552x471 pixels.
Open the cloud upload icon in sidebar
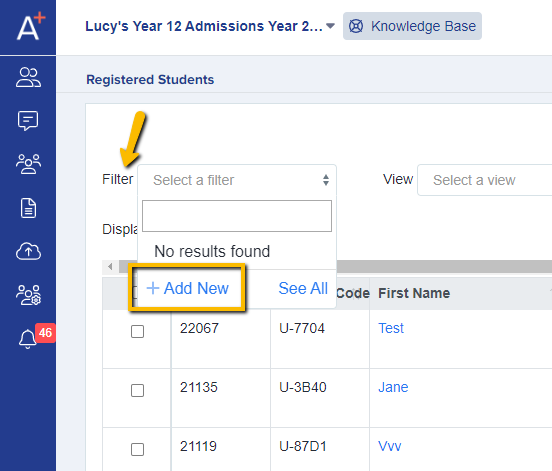coord(28,251)
